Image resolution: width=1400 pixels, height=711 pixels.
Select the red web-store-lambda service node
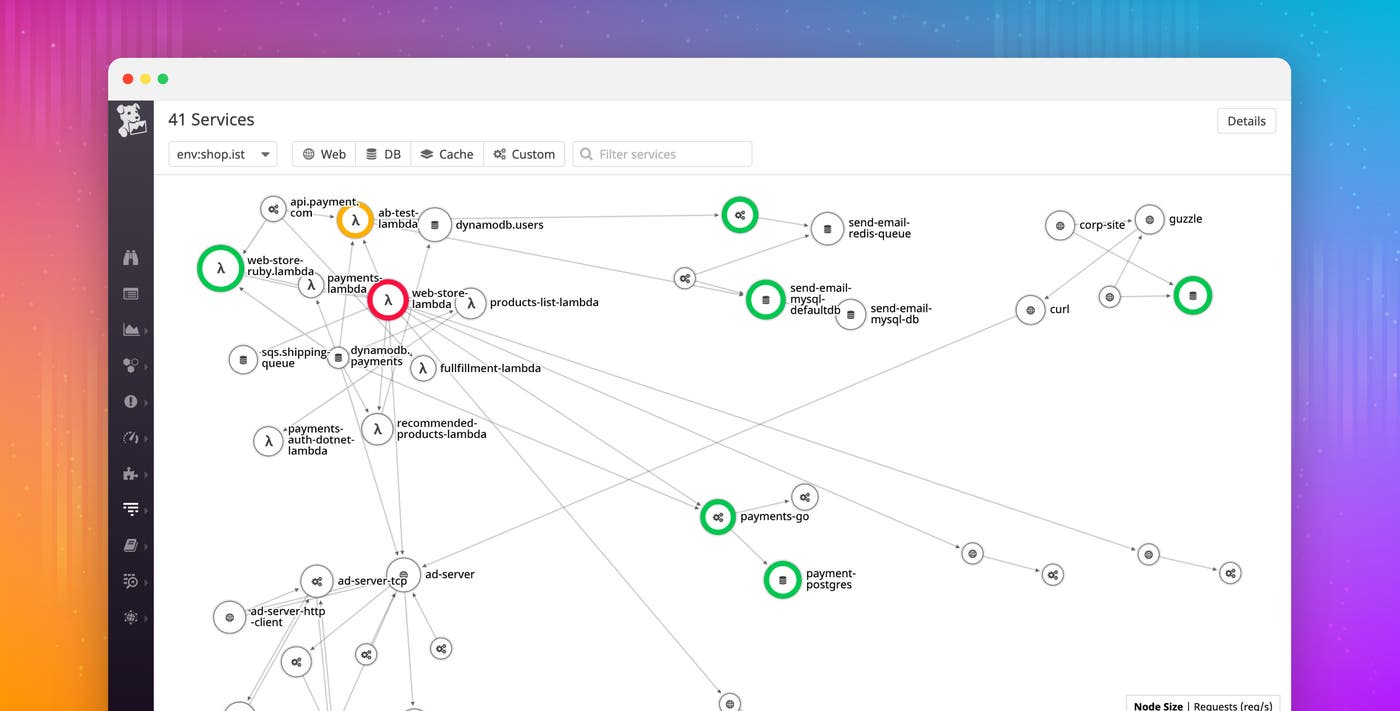388,300
